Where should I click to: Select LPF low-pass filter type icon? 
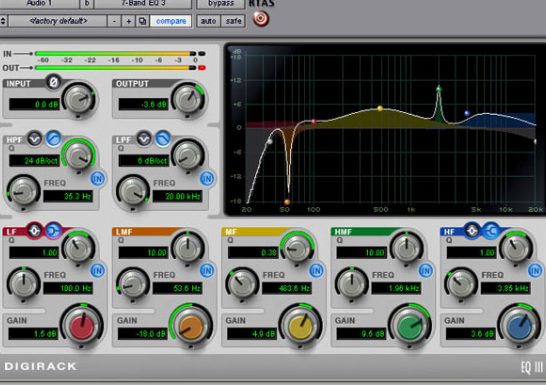pos(163,139)
